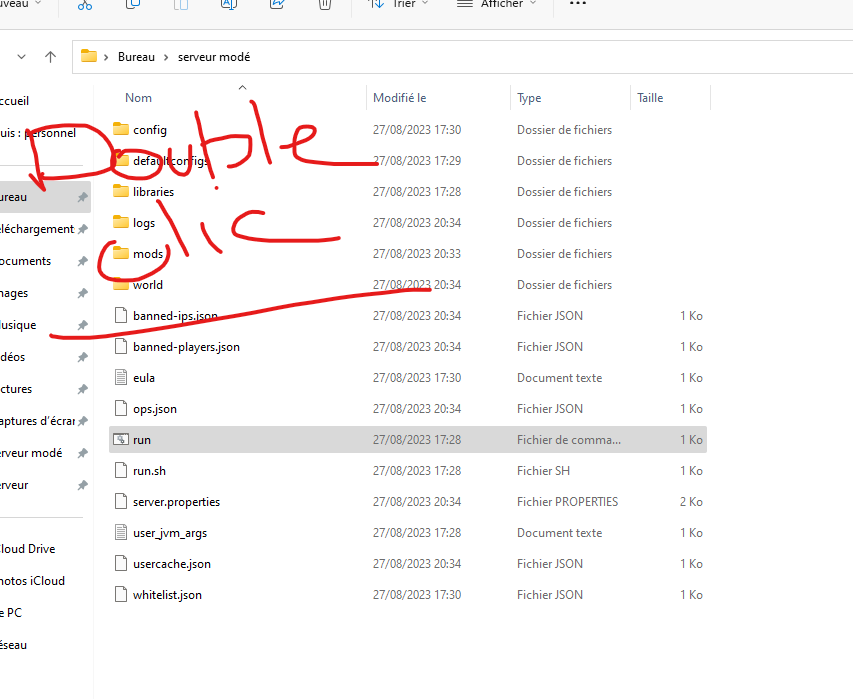
Task: Open the serveur entry in navigation pane
Action: pyautogui.click(x=14, y=485)
